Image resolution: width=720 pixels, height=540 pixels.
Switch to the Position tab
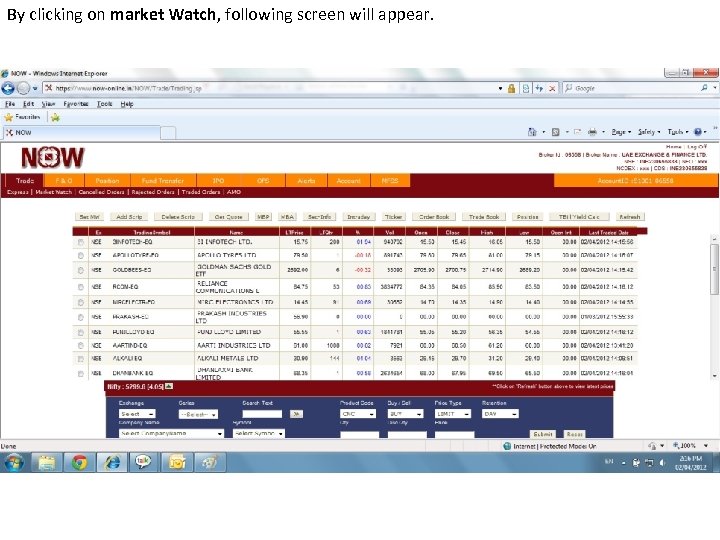(x=107, y=180)
